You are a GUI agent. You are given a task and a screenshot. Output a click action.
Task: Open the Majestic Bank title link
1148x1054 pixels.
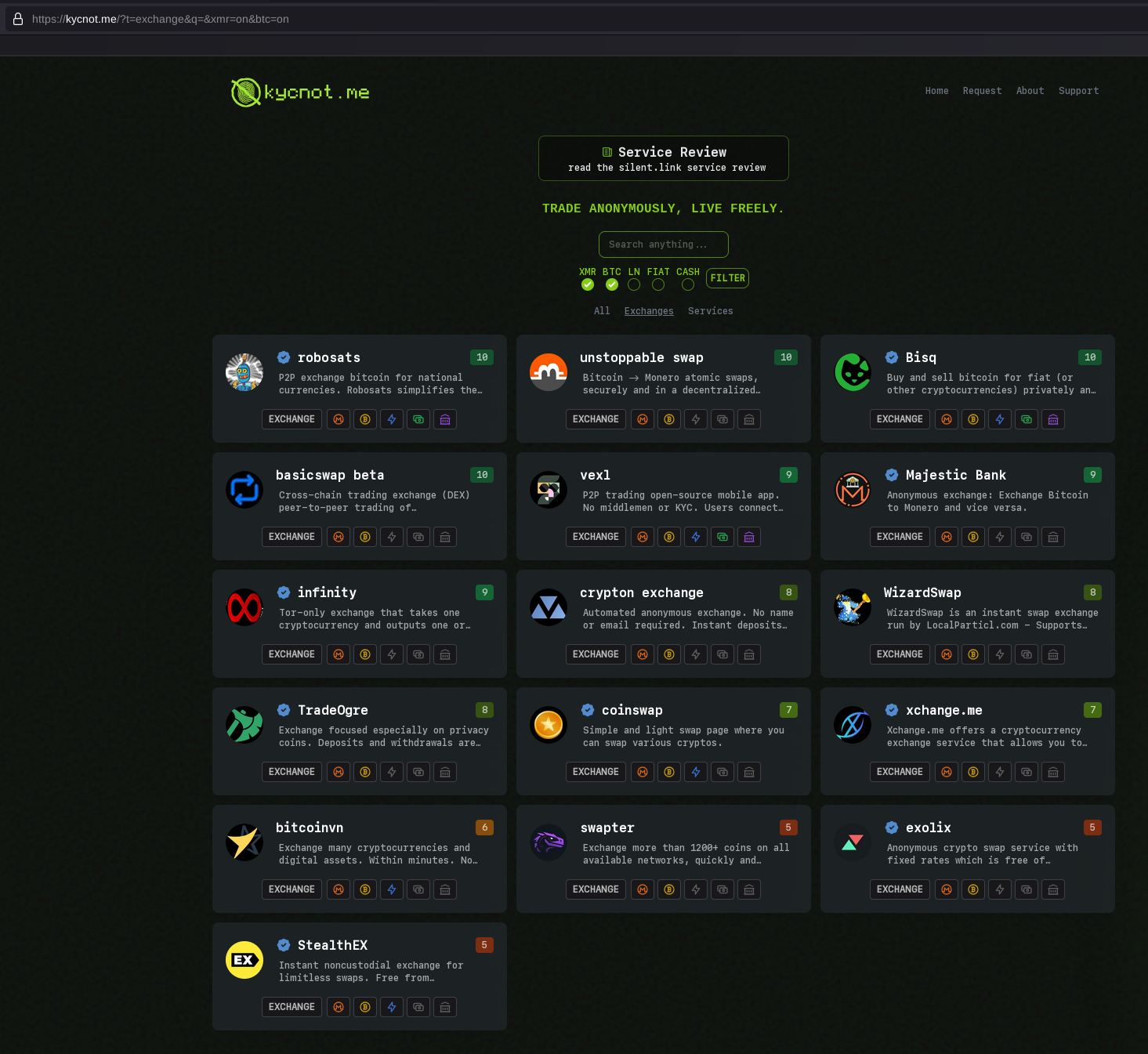(x=956, y=475)
